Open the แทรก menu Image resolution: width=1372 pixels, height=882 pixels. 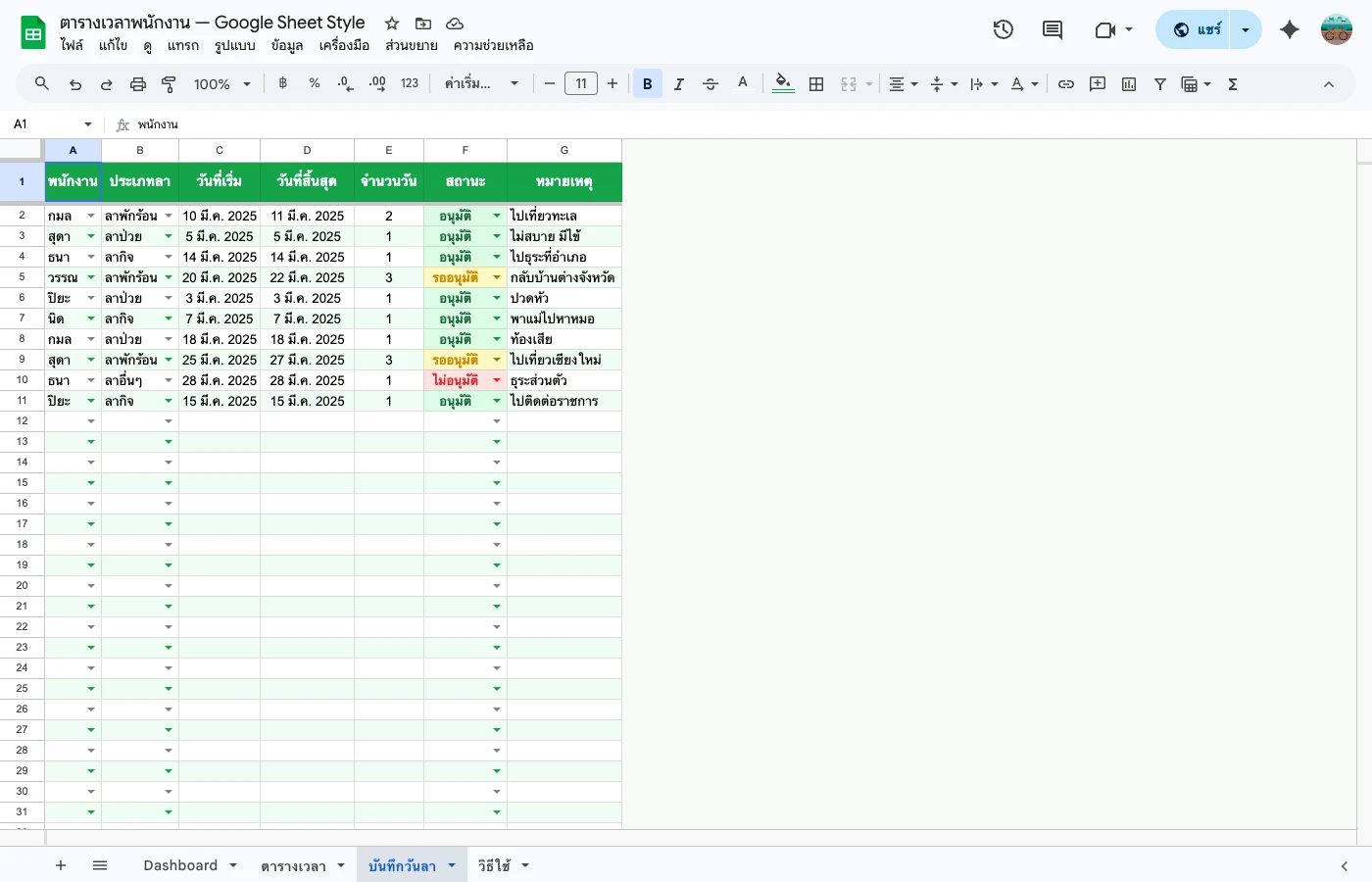click(183, 45)
